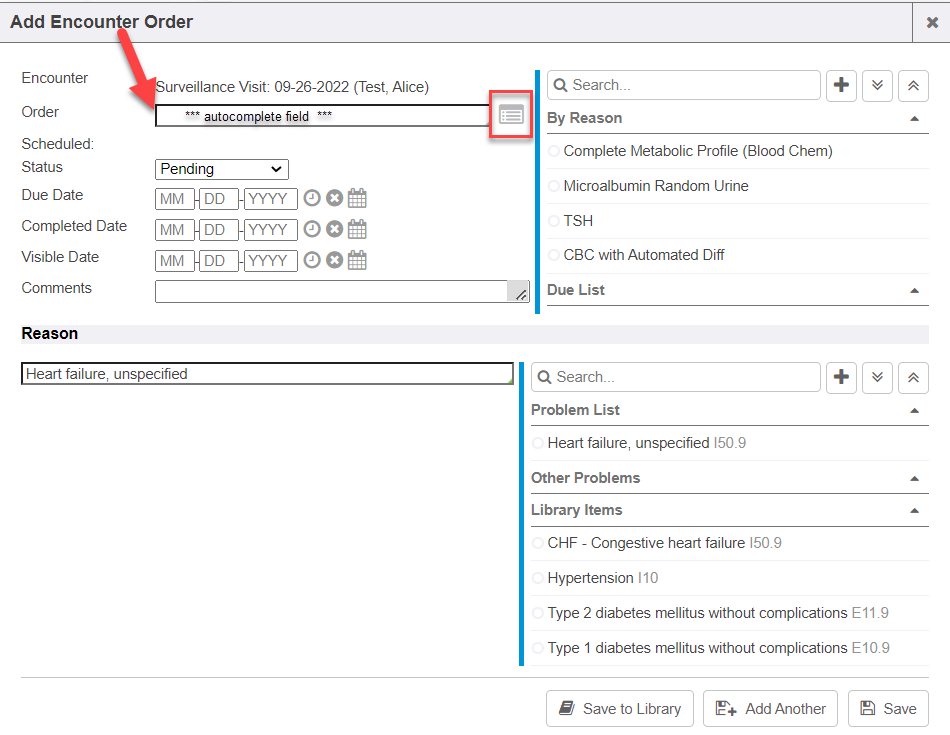Click the order list picker icon
The width and height of the screenshot is (950, 735).
point(511,115)
